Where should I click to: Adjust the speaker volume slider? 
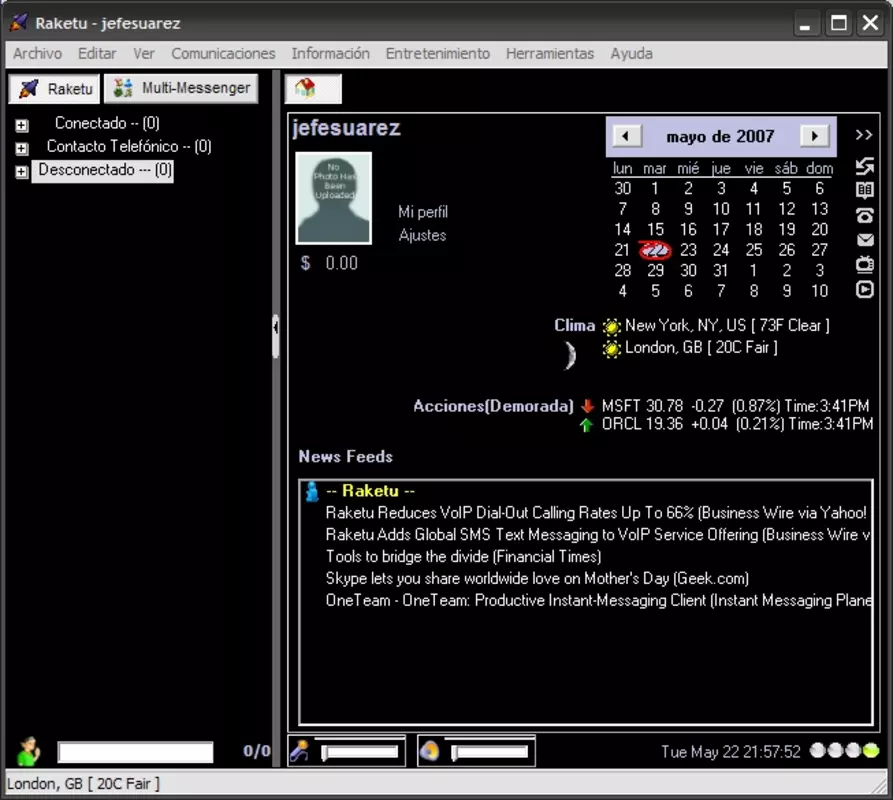489,753
